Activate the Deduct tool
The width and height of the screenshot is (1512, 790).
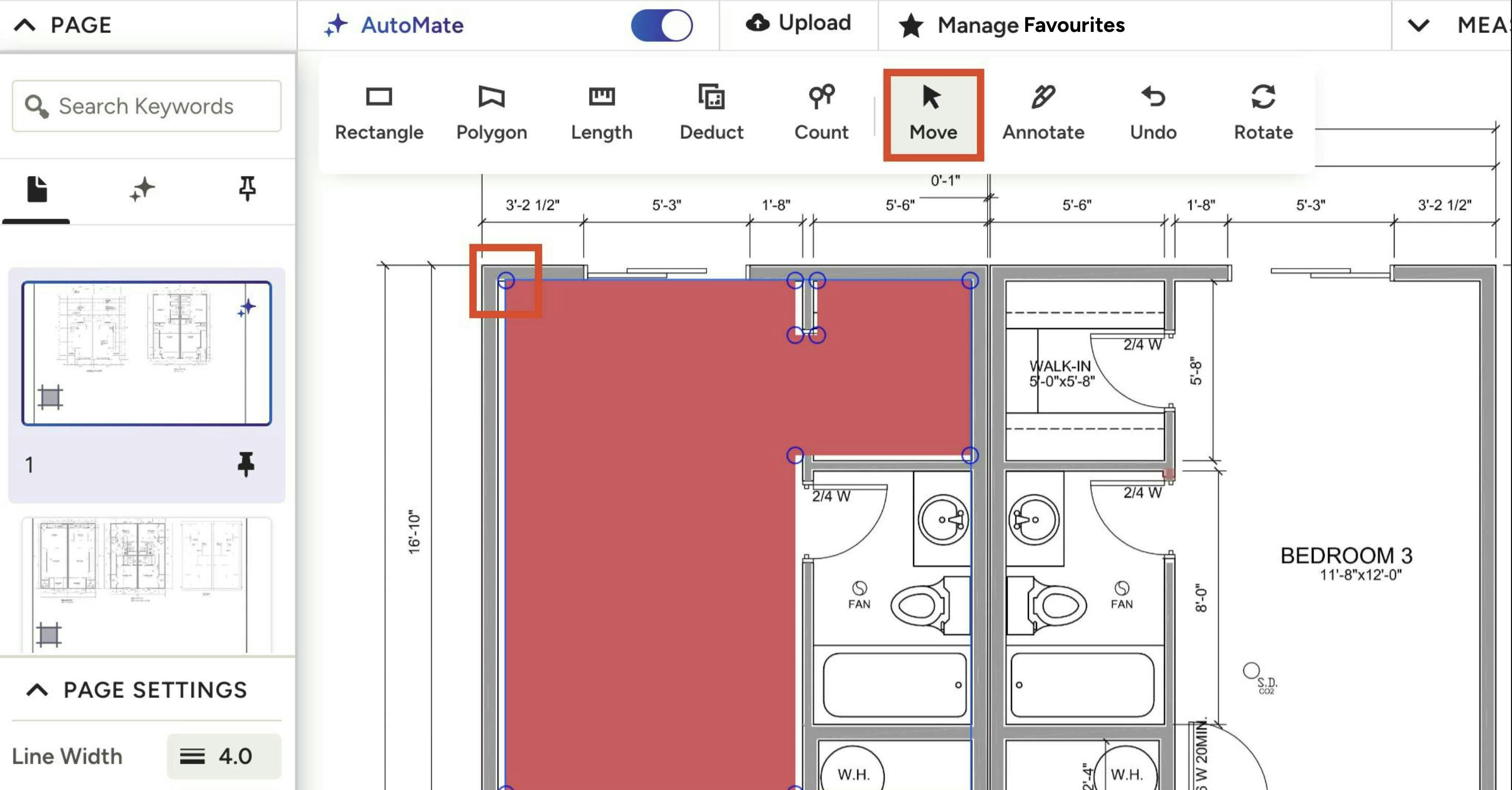(711, 113)
